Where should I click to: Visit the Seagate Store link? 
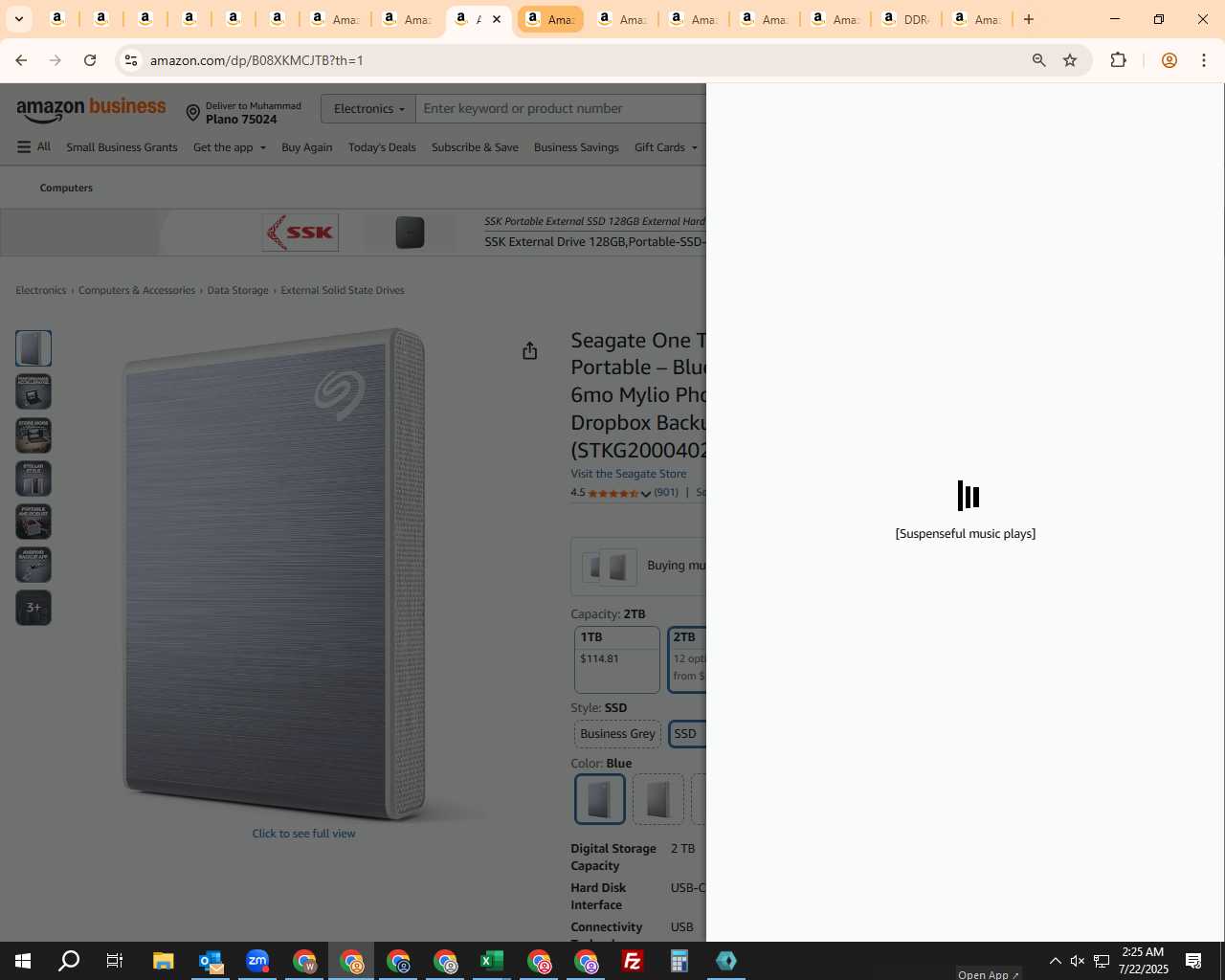629,474
